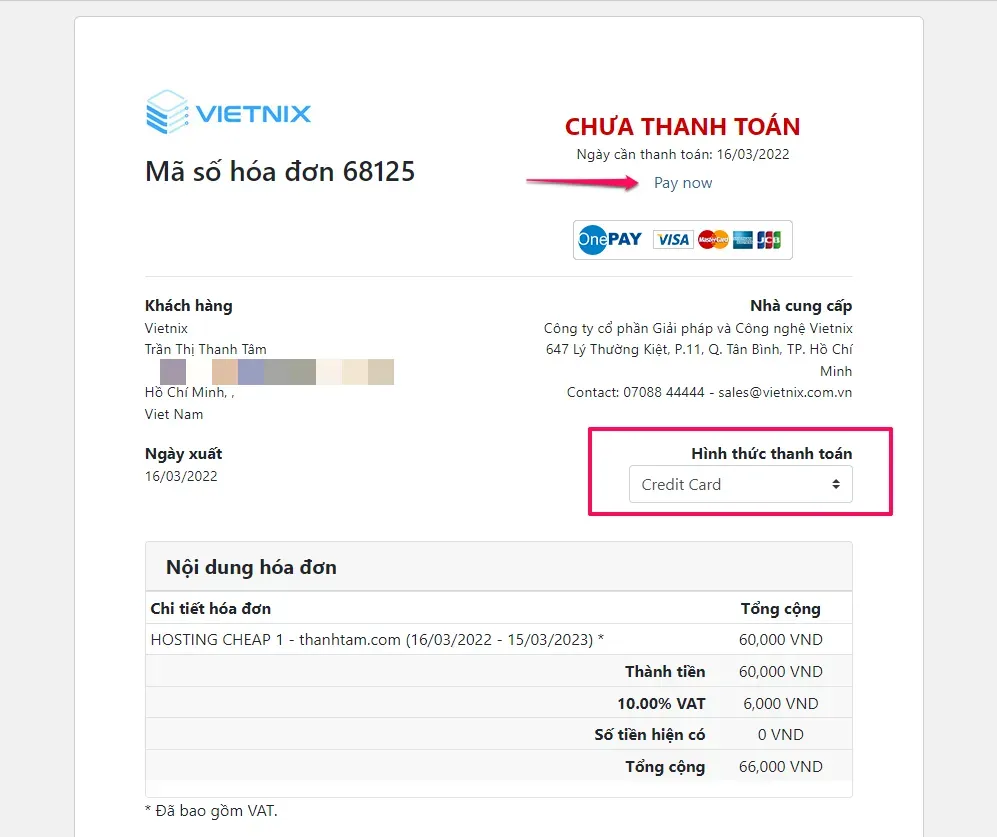This screenshot has width=997, height=837.
Task: Click the 60,000 VND amount in HOSTING row
Action: tap(781, 640)
